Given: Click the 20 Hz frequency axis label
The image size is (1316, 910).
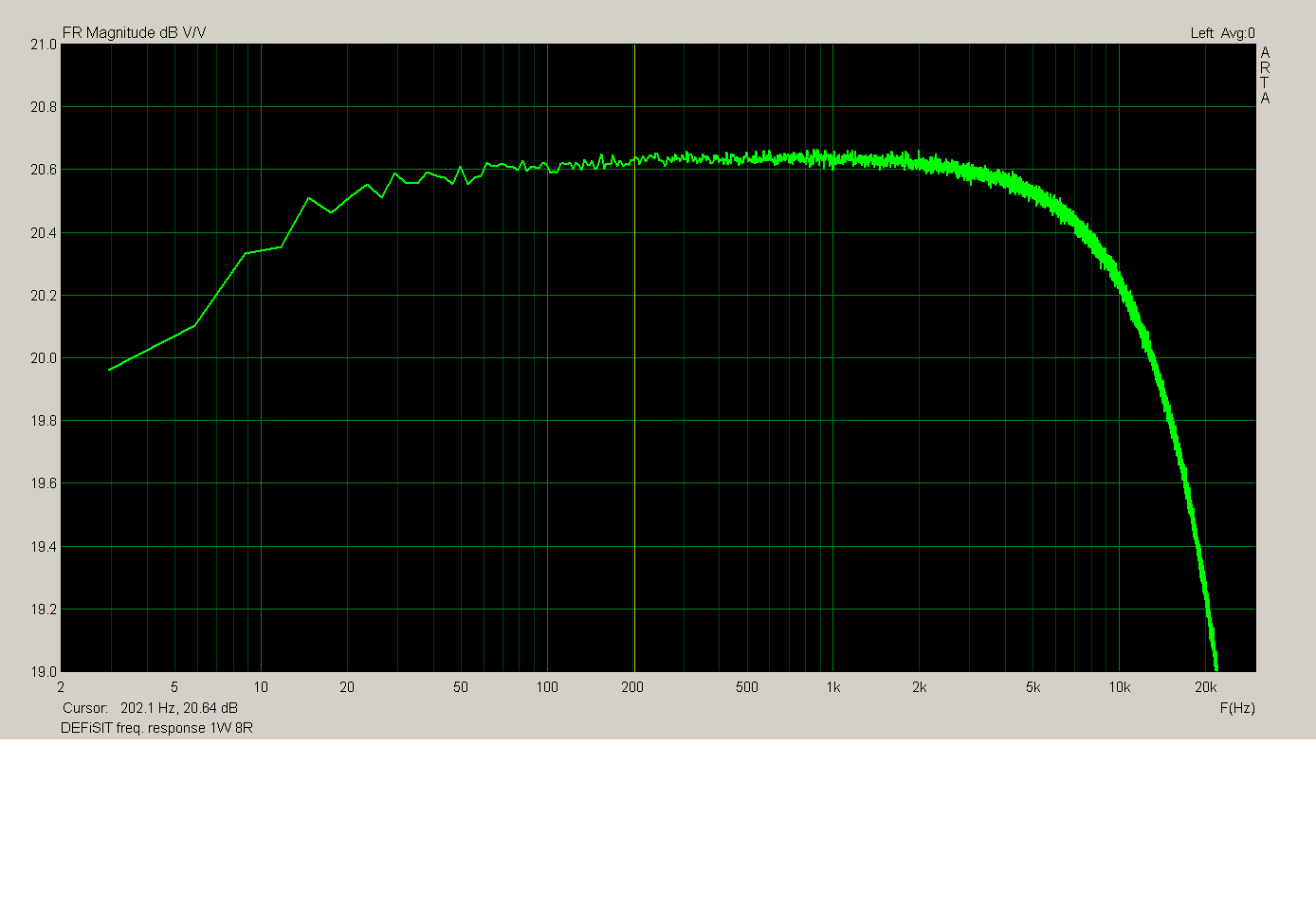Looking at the screenshot, I should [347, 687].
